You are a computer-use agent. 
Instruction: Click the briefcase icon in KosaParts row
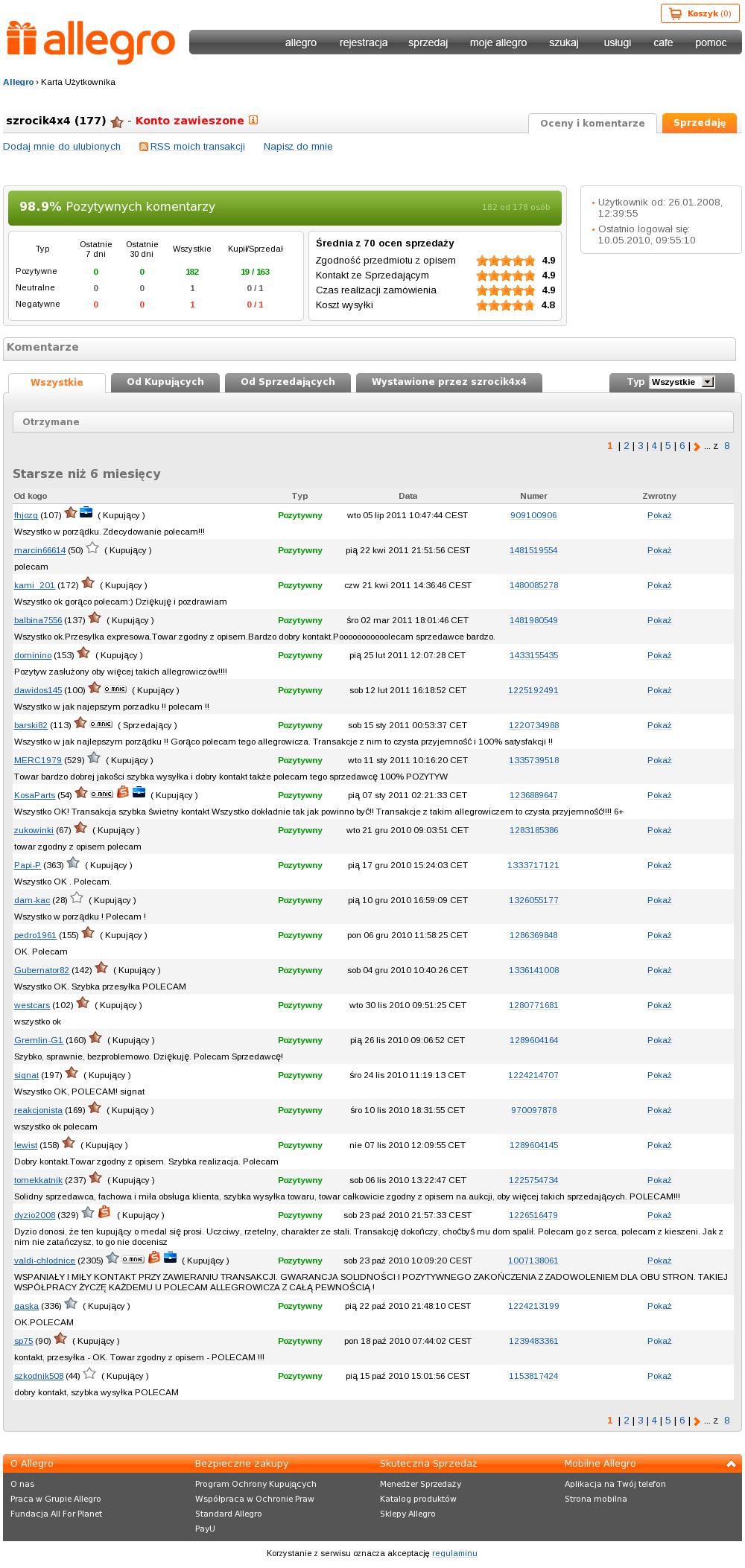pos(139,792)
